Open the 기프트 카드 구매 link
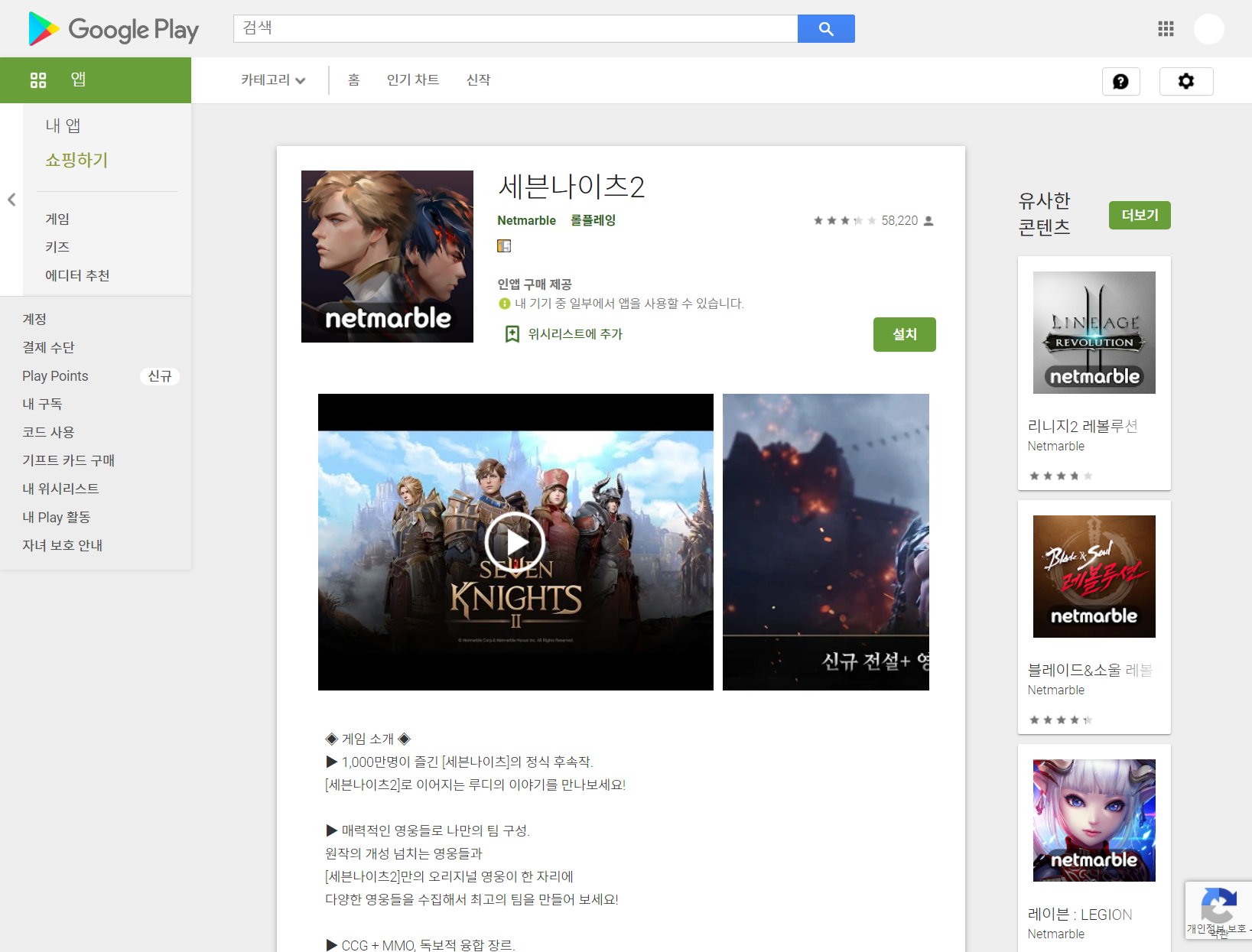Screen dimensions: 1252x952 [68, 460]
